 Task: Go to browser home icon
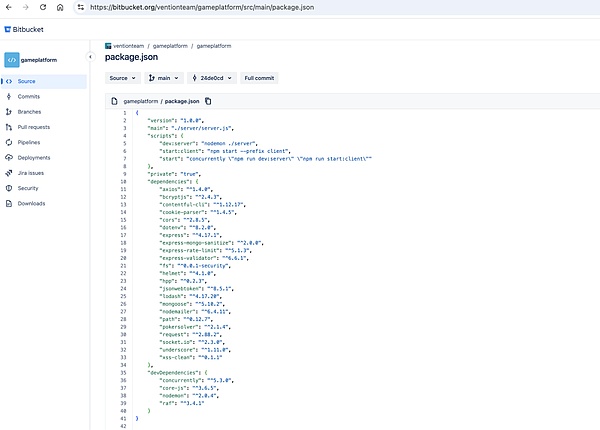59,7
